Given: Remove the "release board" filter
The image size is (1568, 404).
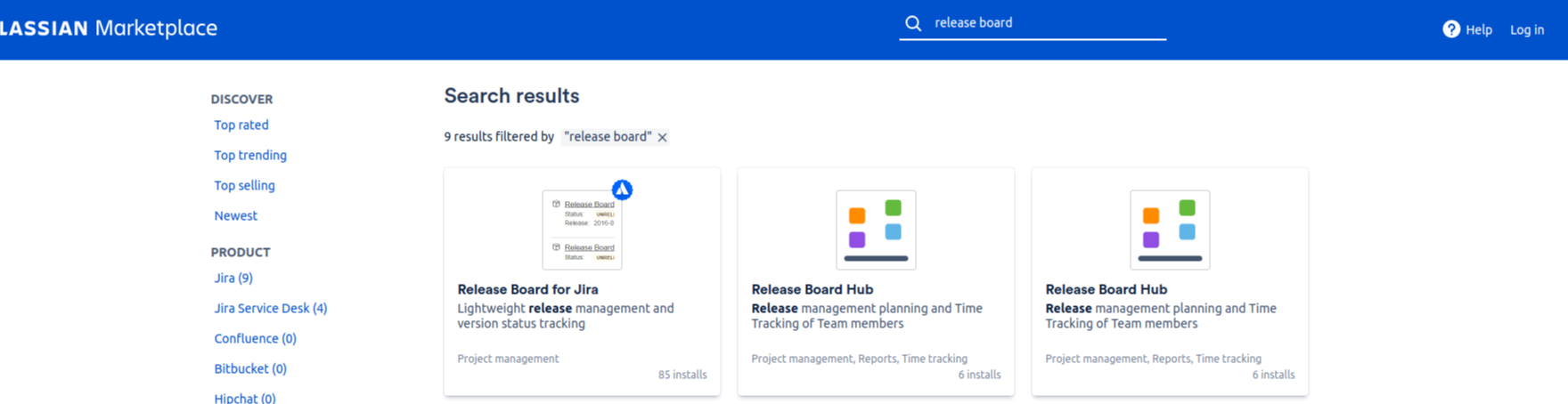Looking at the screenshot, I should click(662, 137).
